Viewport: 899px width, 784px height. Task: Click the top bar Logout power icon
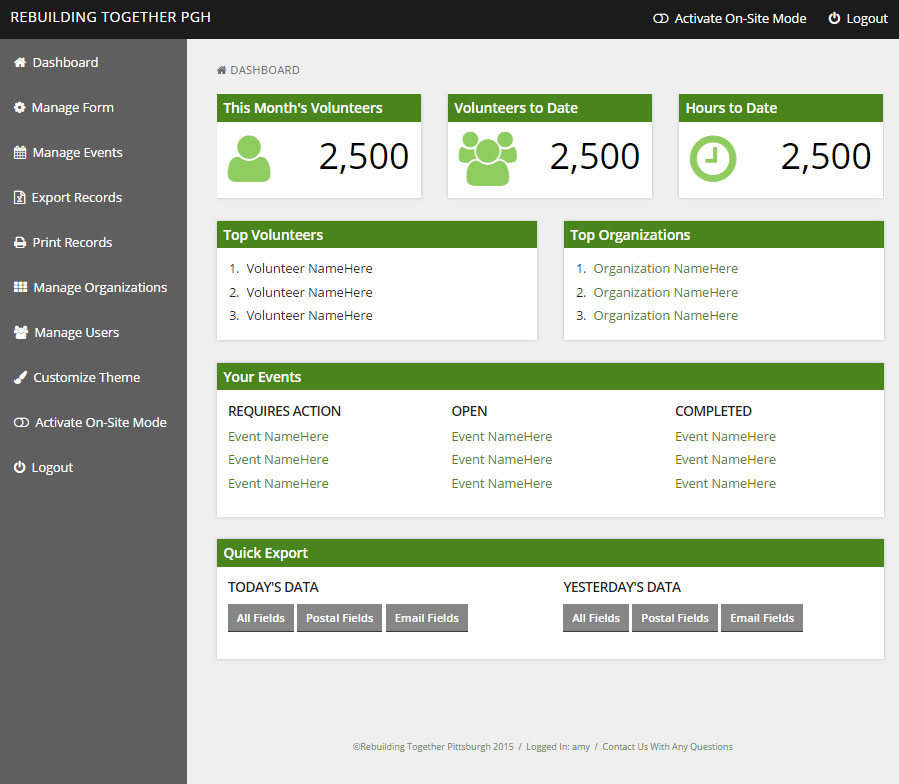[834, 18]
